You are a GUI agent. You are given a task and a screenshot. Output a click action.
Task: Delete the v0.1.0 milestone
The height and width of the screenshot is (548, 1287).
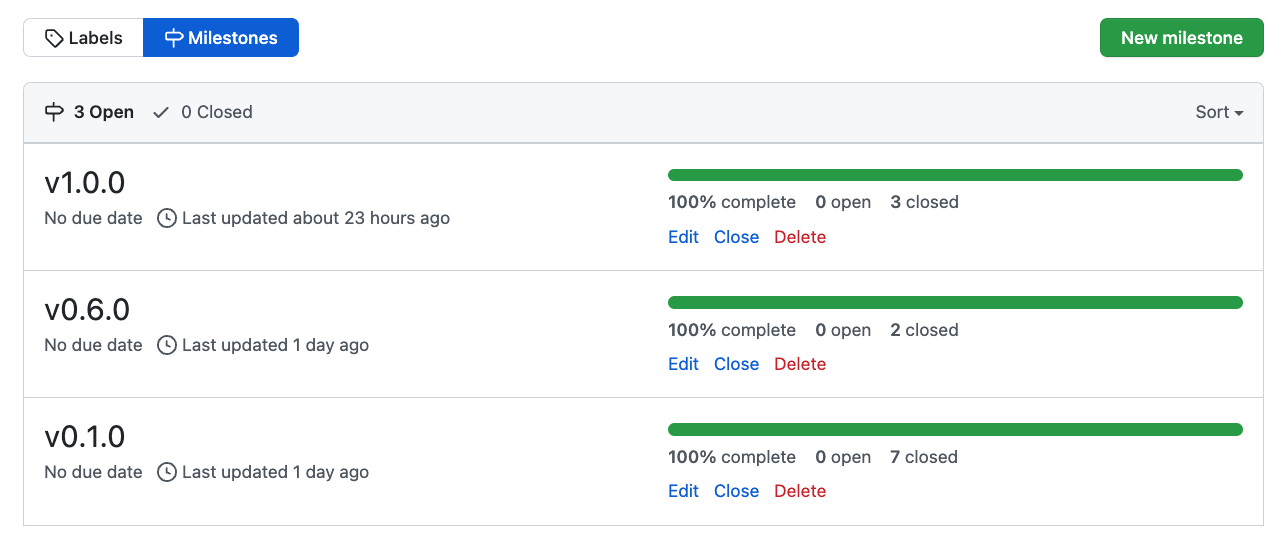coord(800,491)
